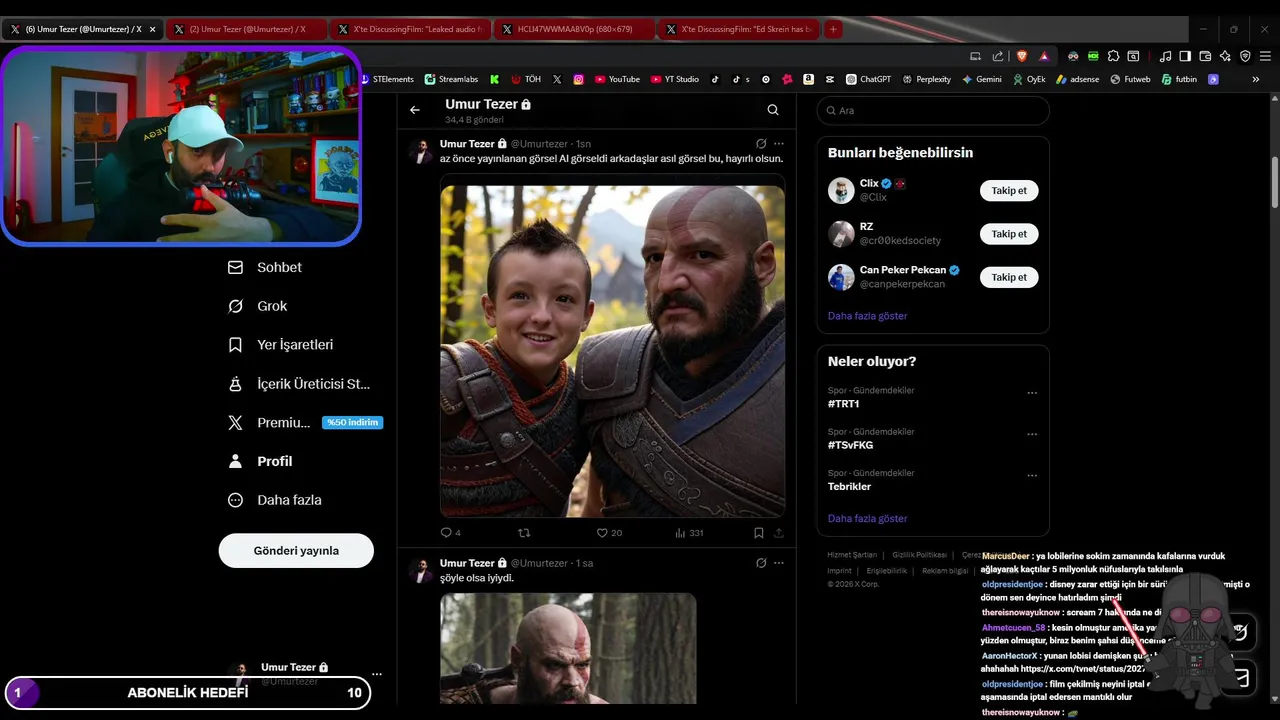Switch to HCLI47WWMAA8V0p image tab
1280x720 pixels.
(574, 29)
